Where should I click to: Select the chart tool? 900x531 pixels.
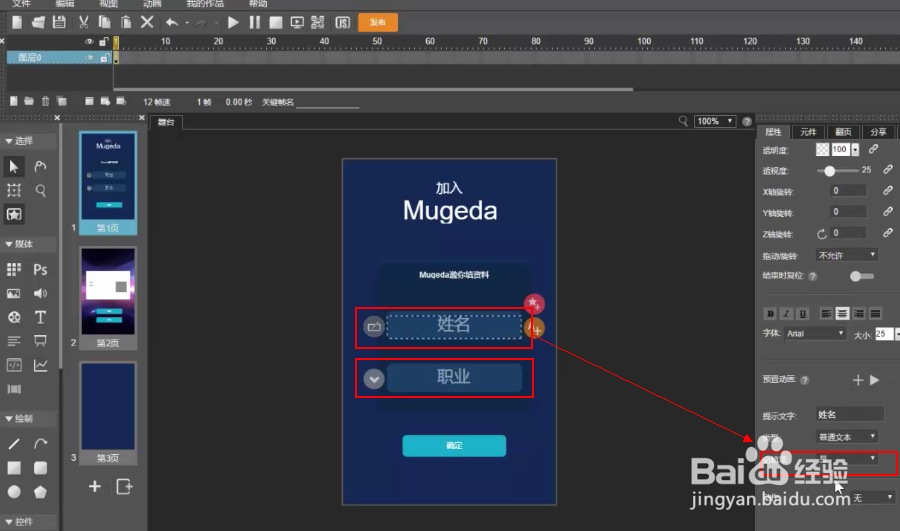(40, 365)
